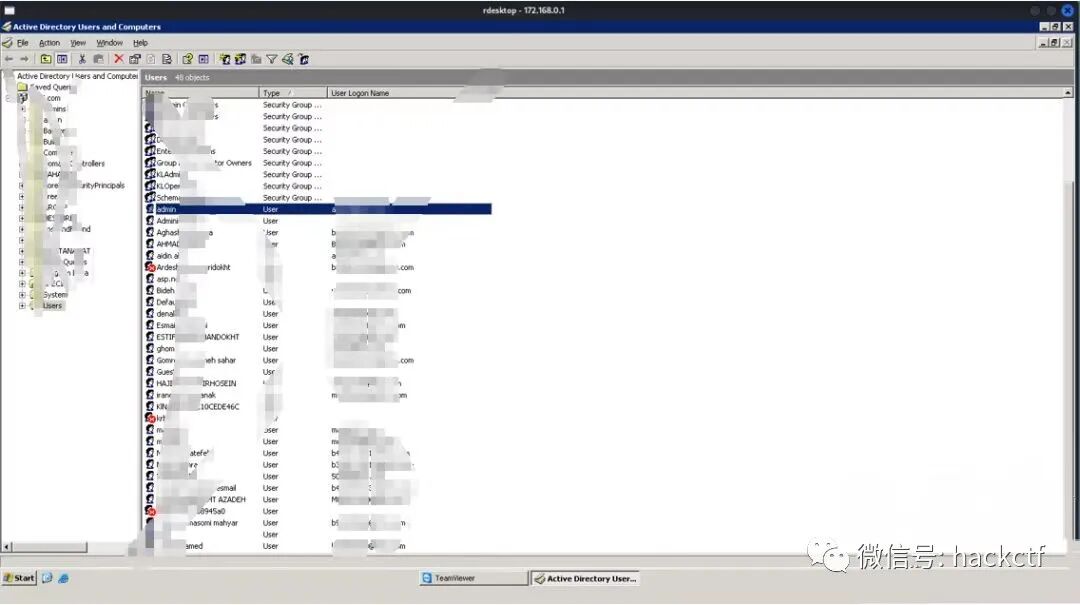The width and height of the screenshot is (1080, 605).
Task: Click Active Directory User... taskbar button
Action: tap(586, 578)
